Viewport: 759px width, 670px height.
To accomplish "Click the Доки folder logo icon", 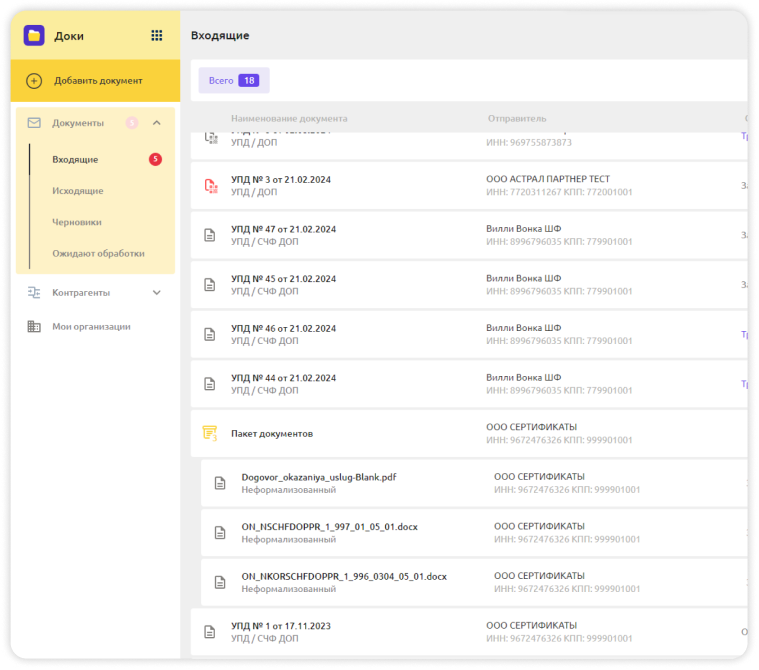I will [34, 35].
